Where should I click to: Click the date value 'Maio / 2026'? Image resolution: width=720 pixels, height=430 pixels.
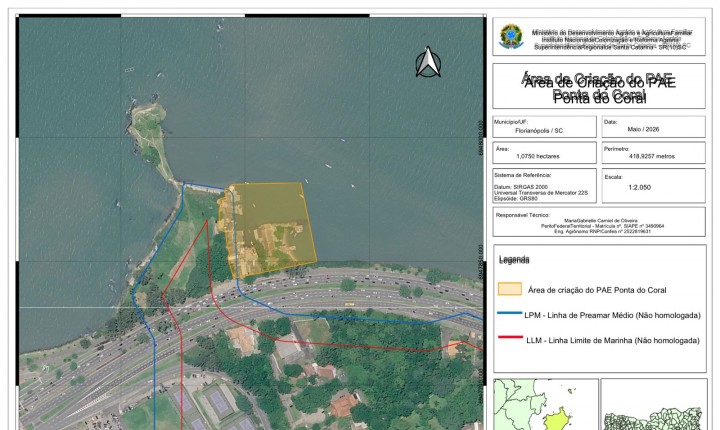[x=643, y=129]
